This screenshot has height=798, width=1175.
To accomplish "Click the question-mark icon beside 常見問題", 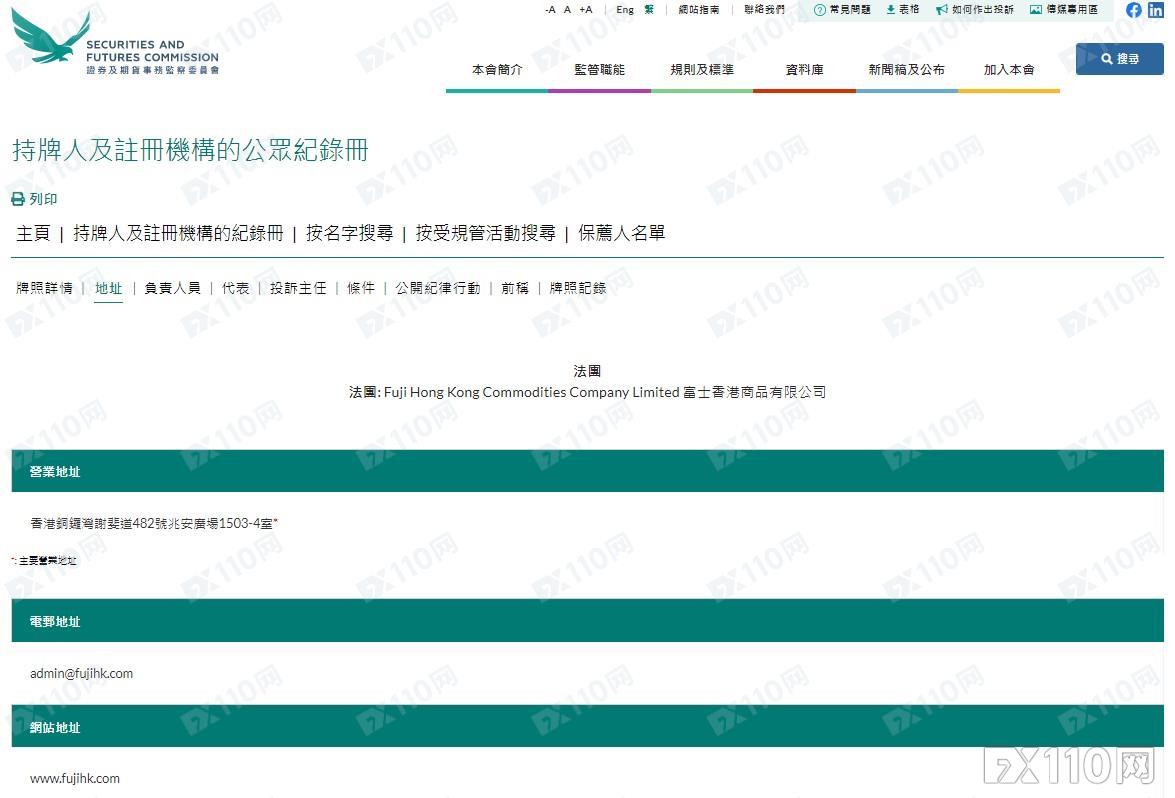I will point(818,9).
